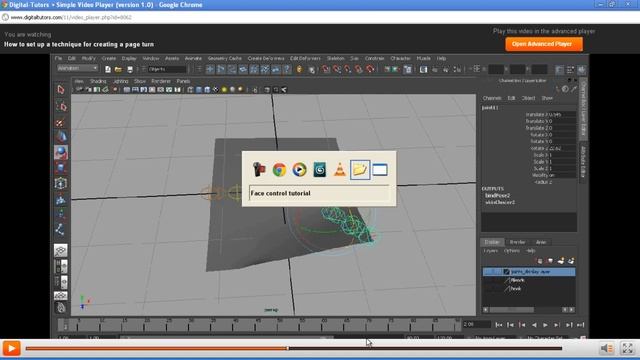Screen dimensions: 640x360
Task: Open the Animation menu set dropdown
Action: [x=78, y=68]
